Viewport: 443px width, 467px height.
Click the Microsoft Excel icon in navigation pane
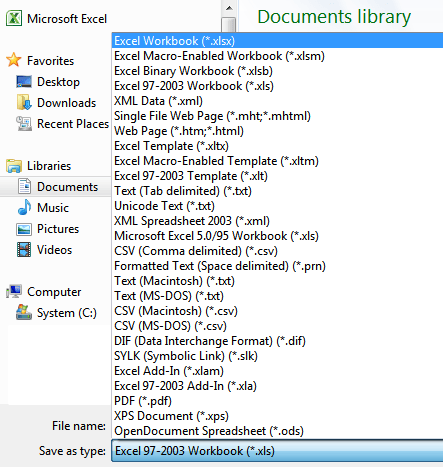click(x=14, y=18)
